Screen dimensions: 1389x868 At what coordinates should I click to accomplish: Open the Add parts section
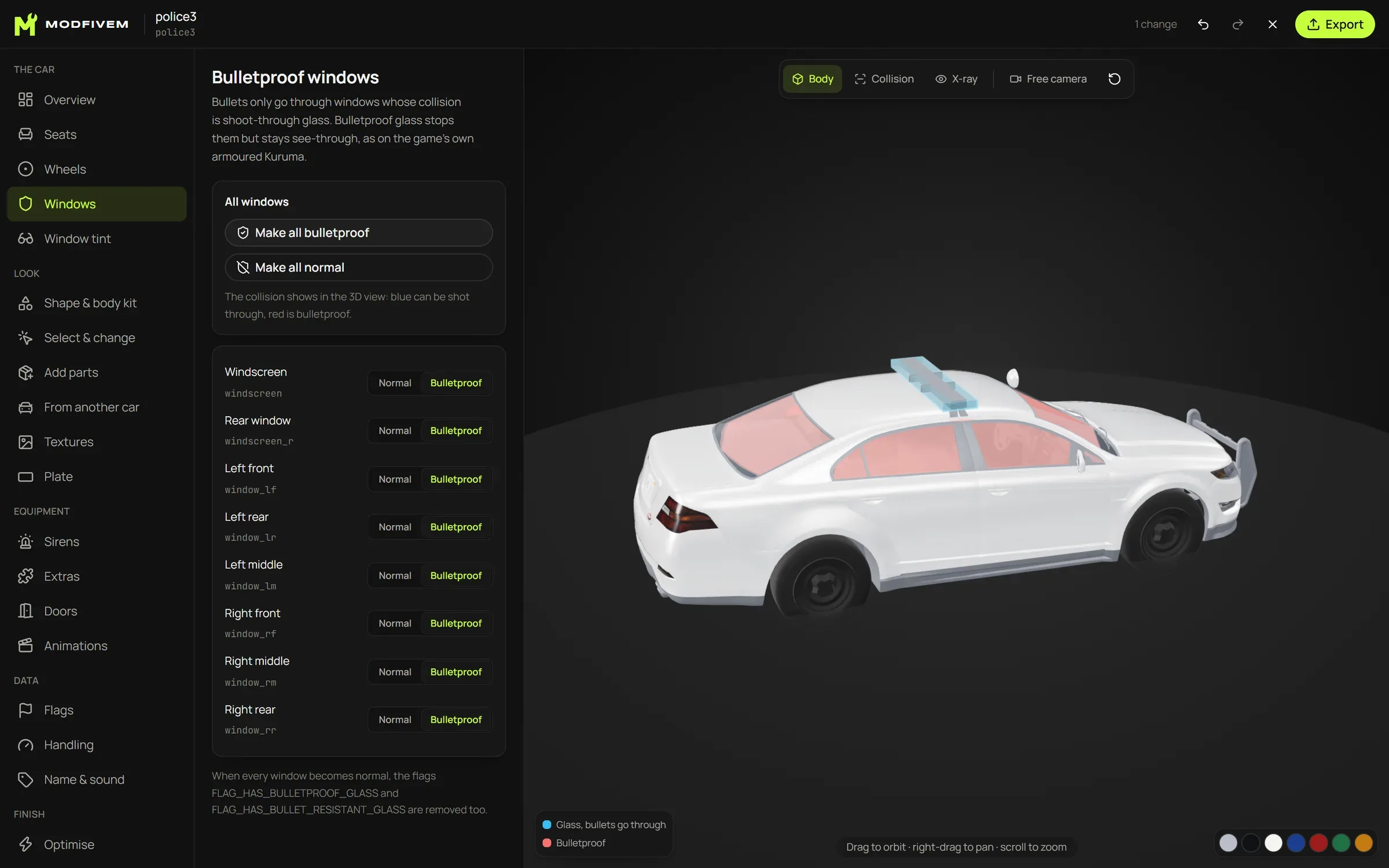[x=97, y=372]
